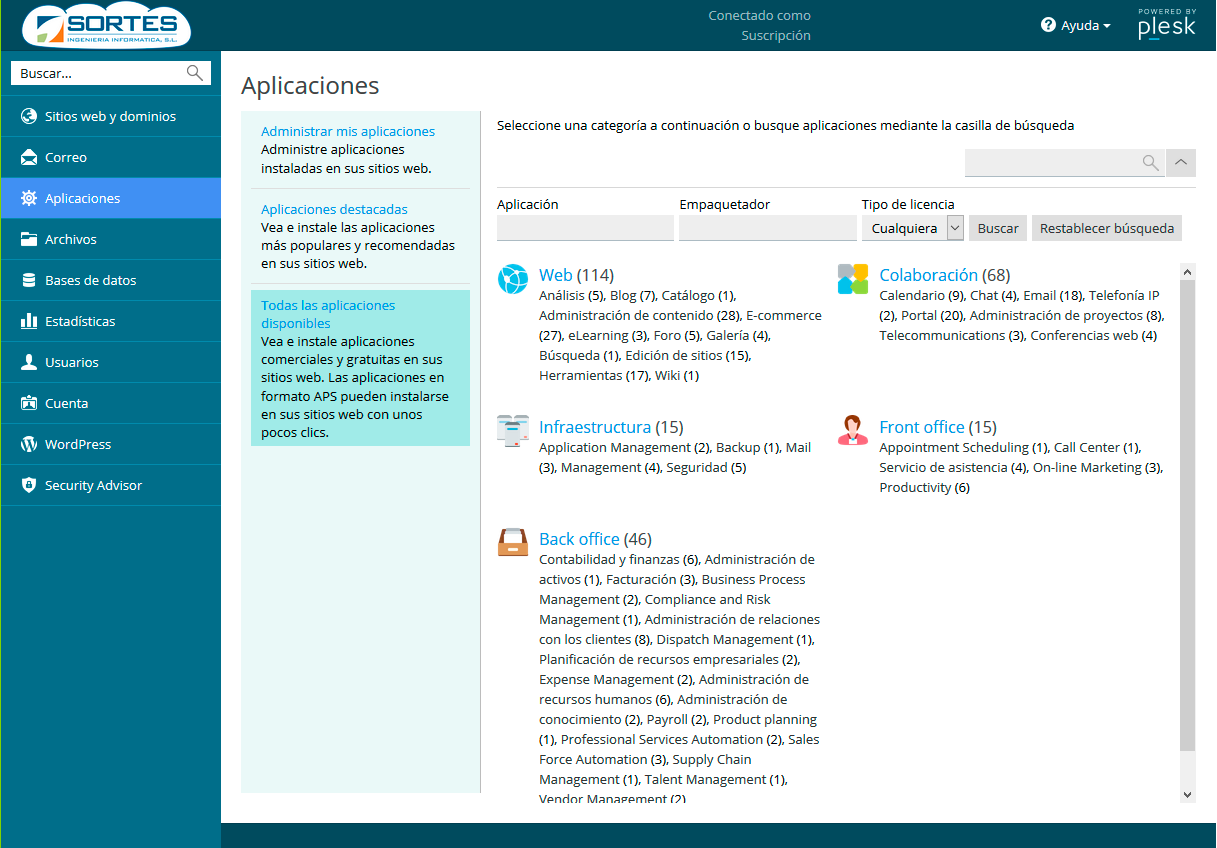The width and height of the screenshot is (1217, 848).
Task: Open the Correo section
Action: [110, 157]
